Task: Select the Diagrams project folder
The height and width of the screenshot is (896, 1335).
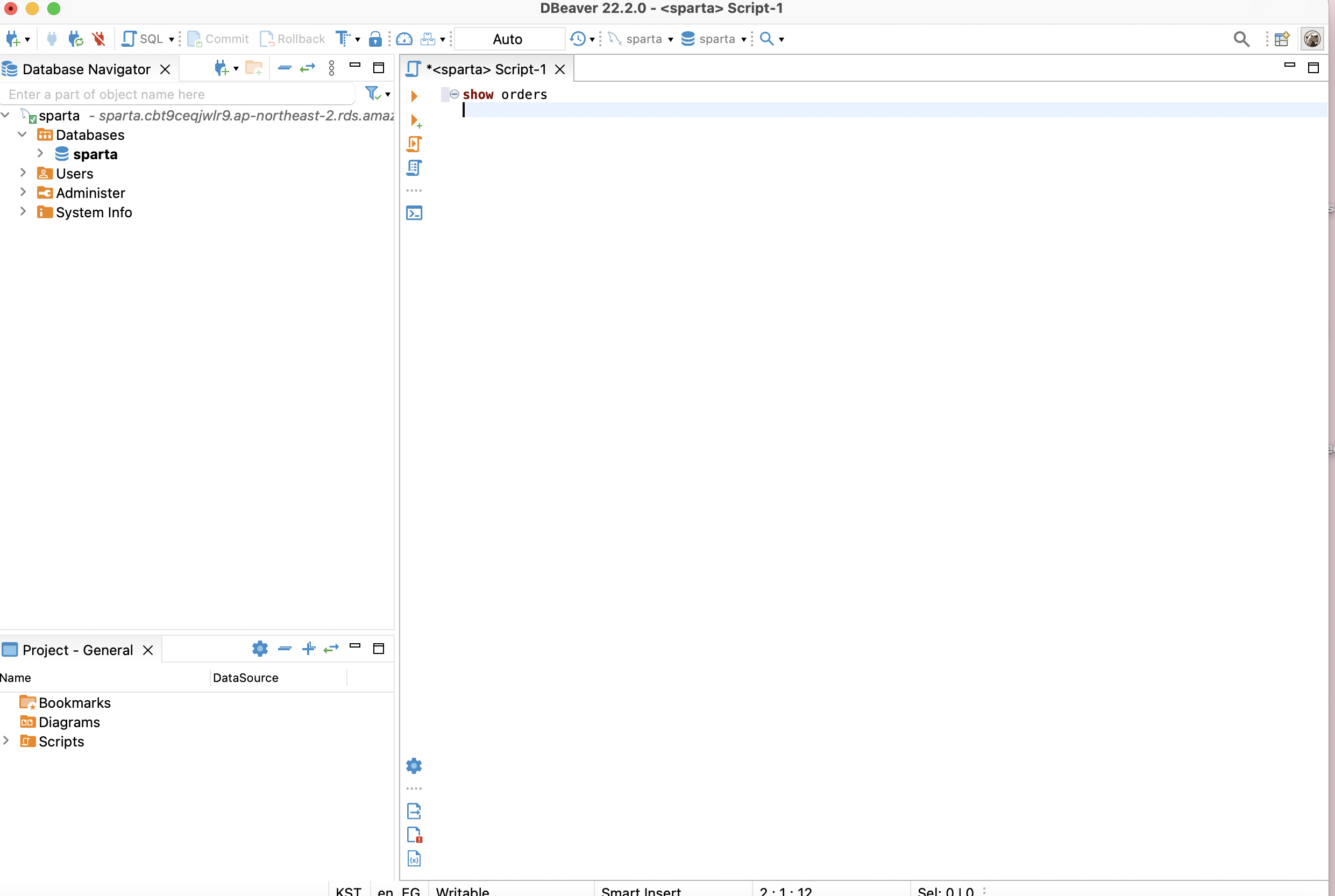Action: pos(60,722)
